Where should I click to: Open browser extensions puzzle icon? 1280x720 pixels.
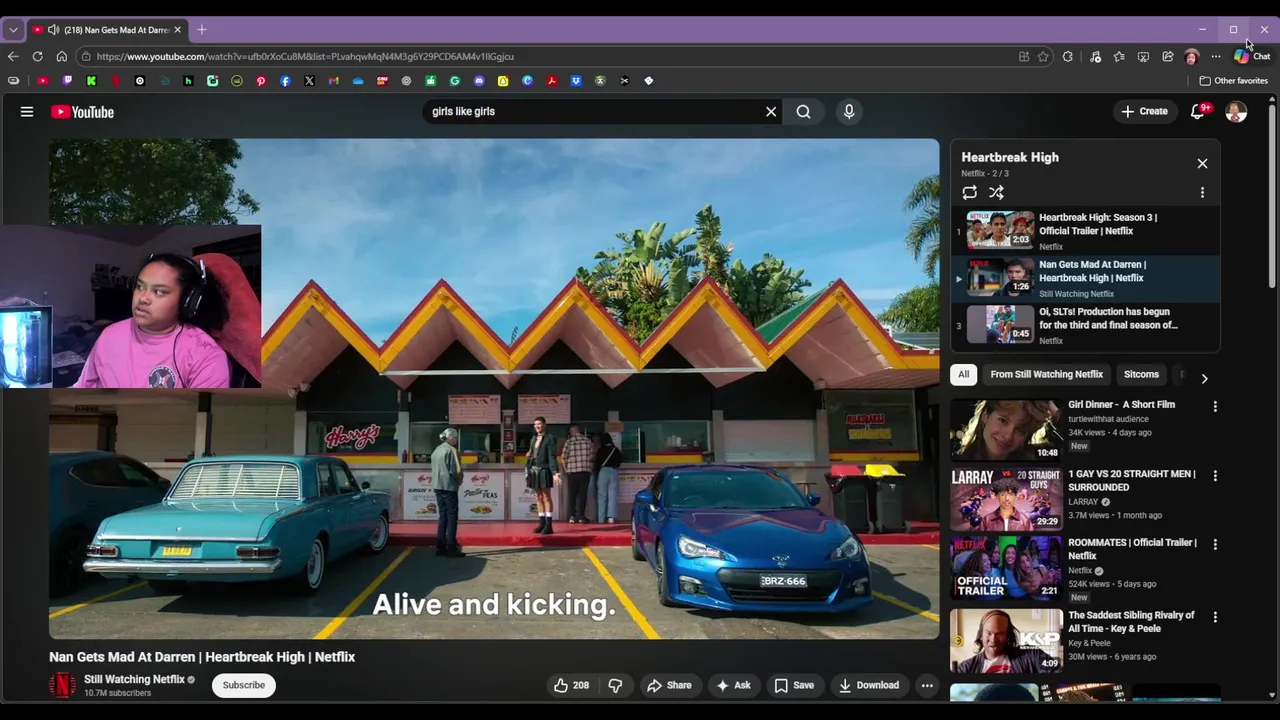tap(1068, 57)
